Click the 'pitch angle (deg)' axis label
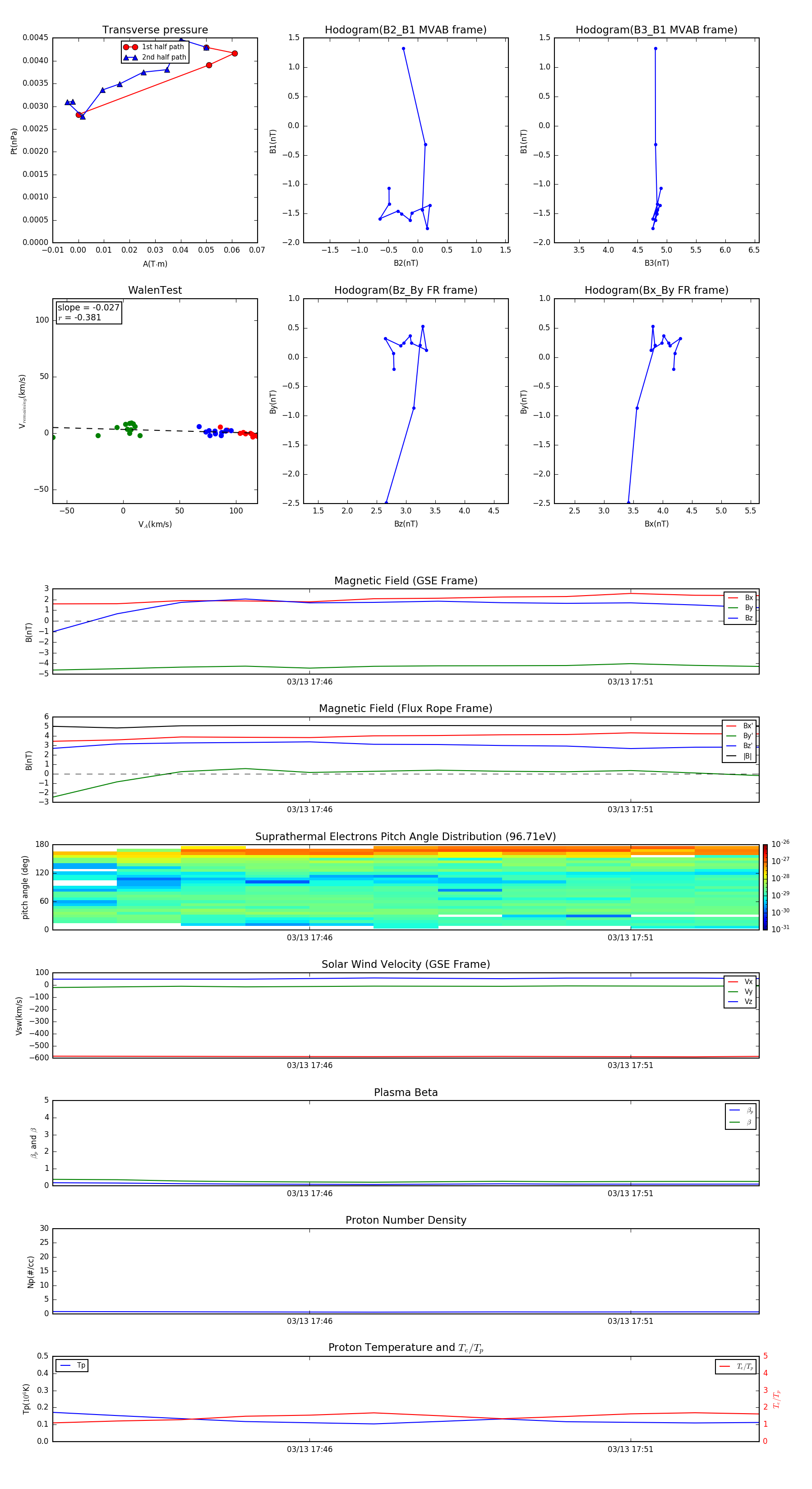 pos(25,887)
